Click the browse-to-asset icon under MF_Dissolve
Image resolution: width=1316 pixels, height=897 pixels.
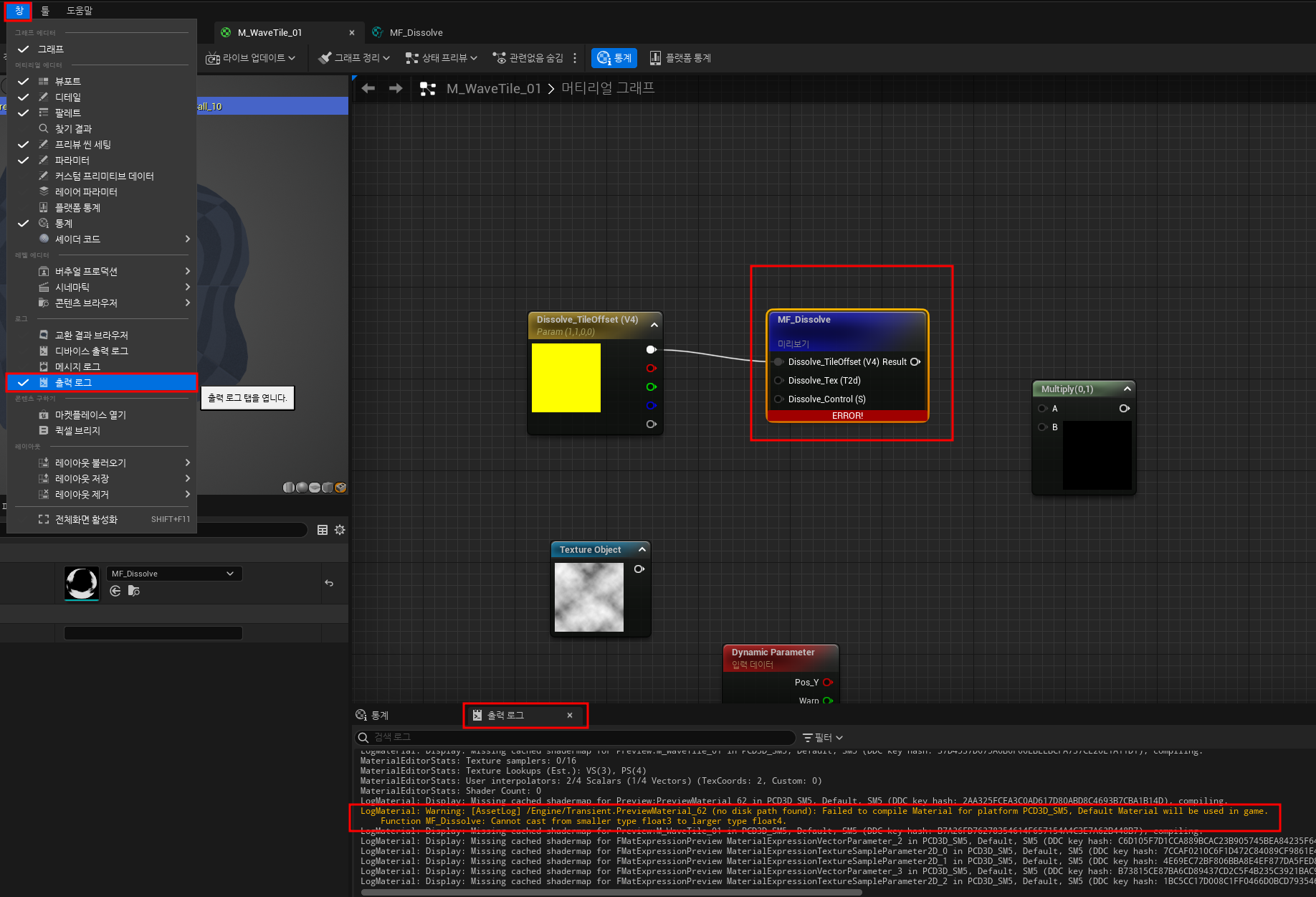134,591
